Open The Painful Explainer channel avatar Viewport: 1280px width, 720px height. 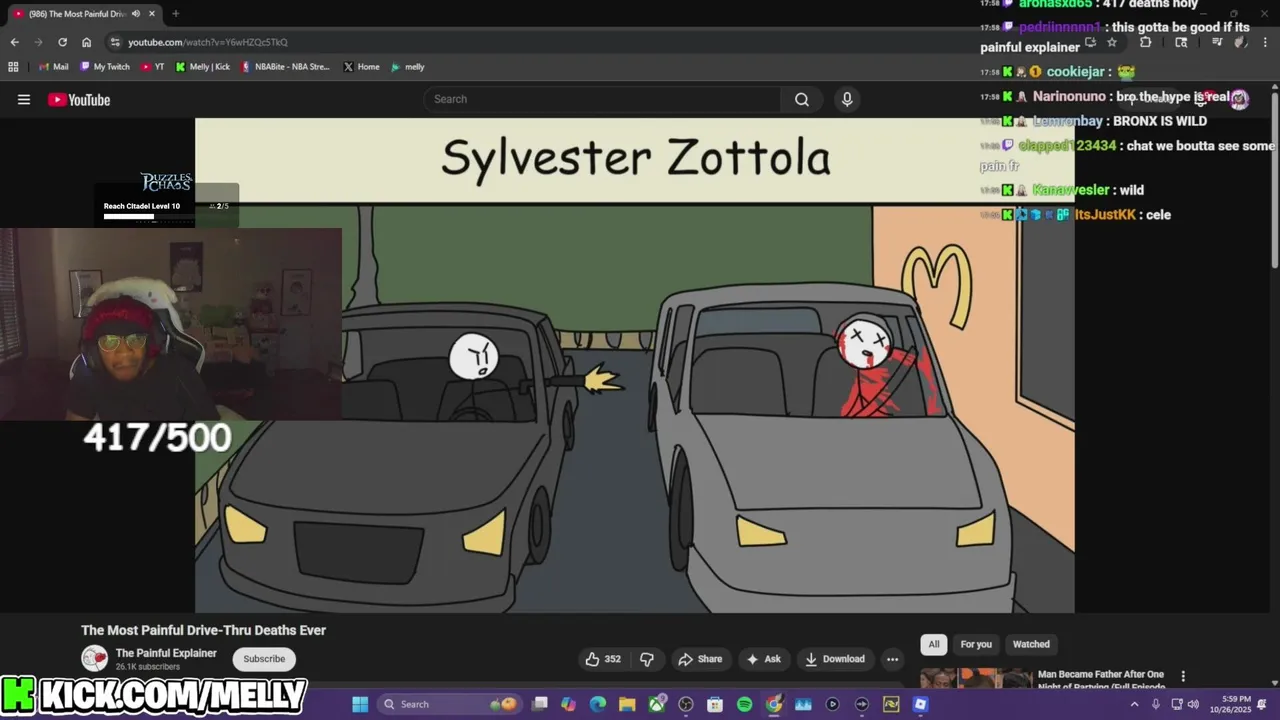94,658
